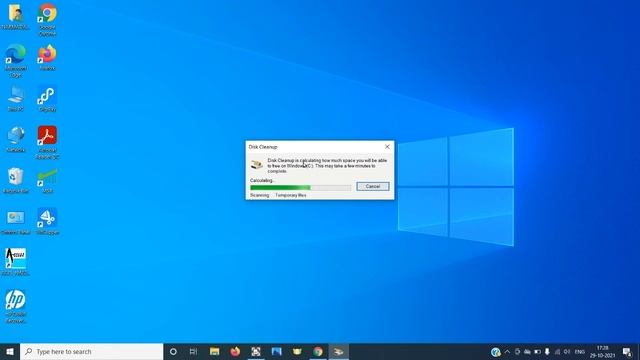Open the volume tray icon
The height and width of the screenshot is (360, 640).
567,351
